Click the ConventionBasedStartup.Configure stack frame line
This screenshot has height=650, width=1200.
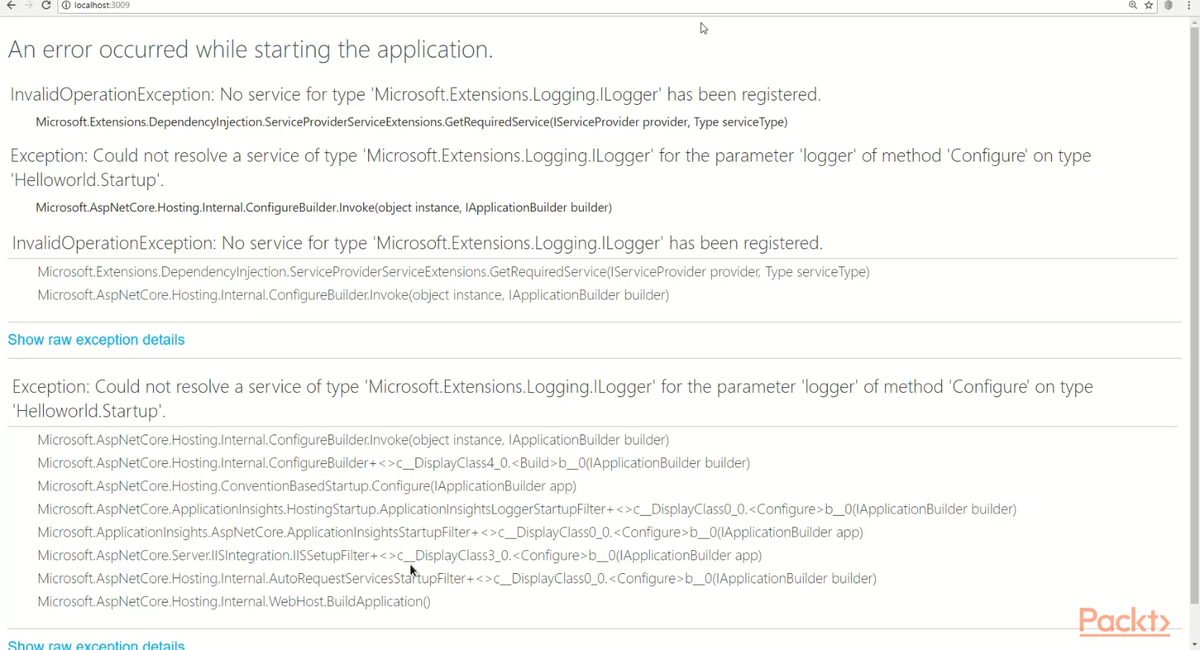click(x=307, y=486)
